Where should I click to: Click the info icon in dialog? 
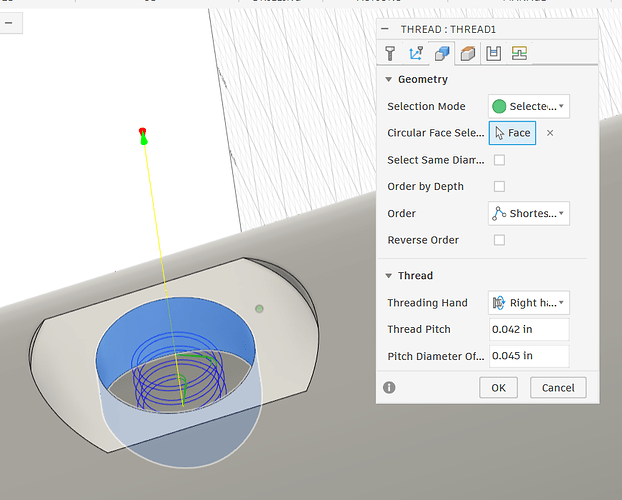point(389,387)
